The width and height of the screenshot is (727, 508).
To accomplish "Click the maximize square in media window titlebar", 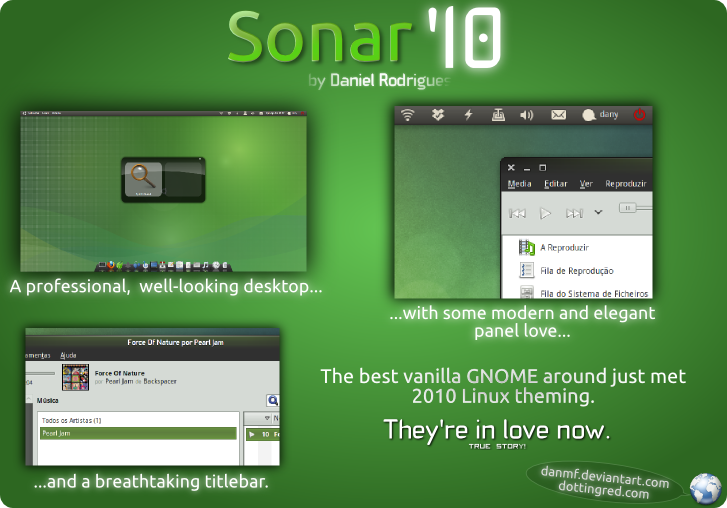I will tap(542, 167).
